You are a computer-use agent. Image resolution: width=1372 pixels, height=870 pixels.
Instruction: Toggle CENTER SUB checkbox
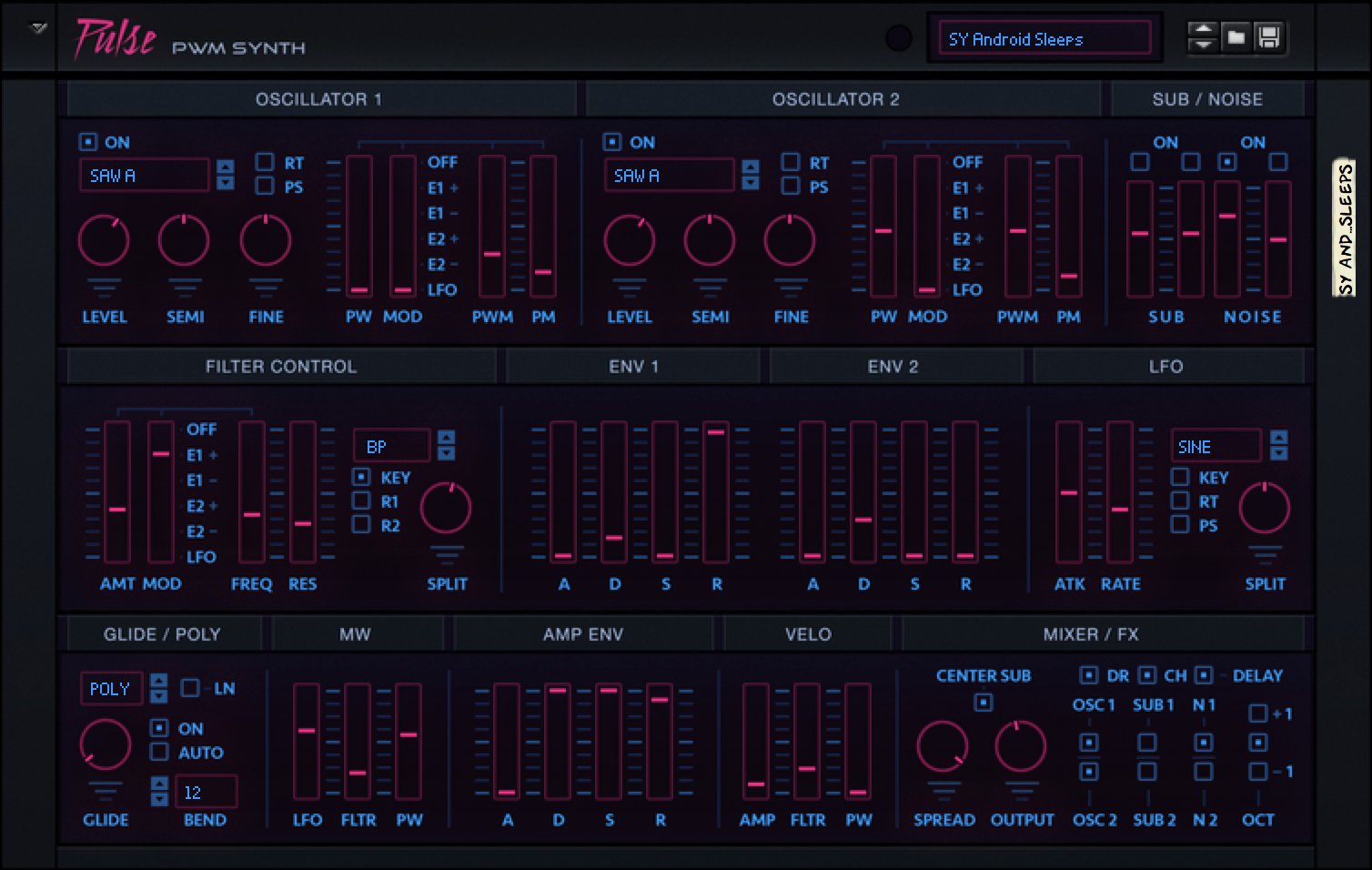point(984,703)
